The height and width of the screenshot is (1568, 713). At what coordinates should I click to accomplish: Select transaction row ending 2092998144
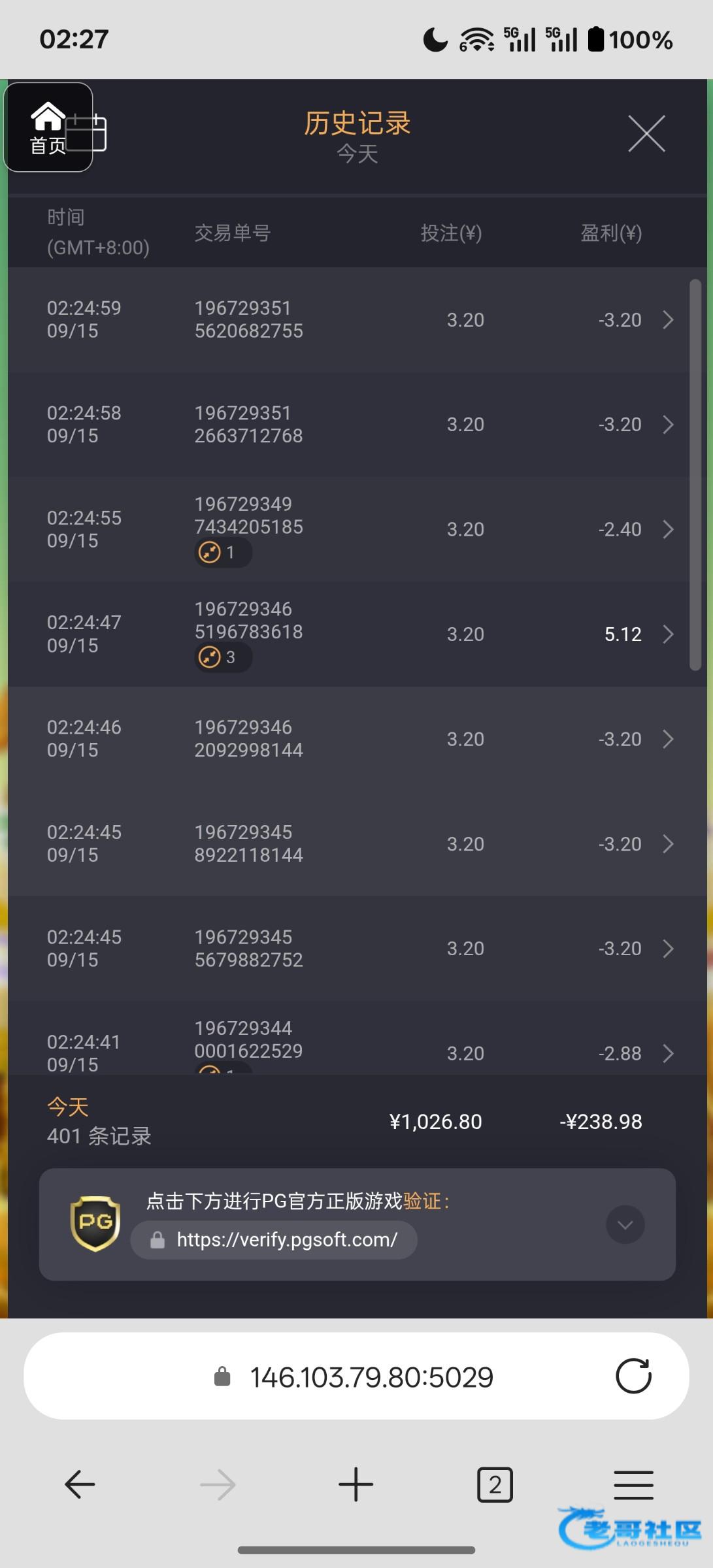coord(248,739)
